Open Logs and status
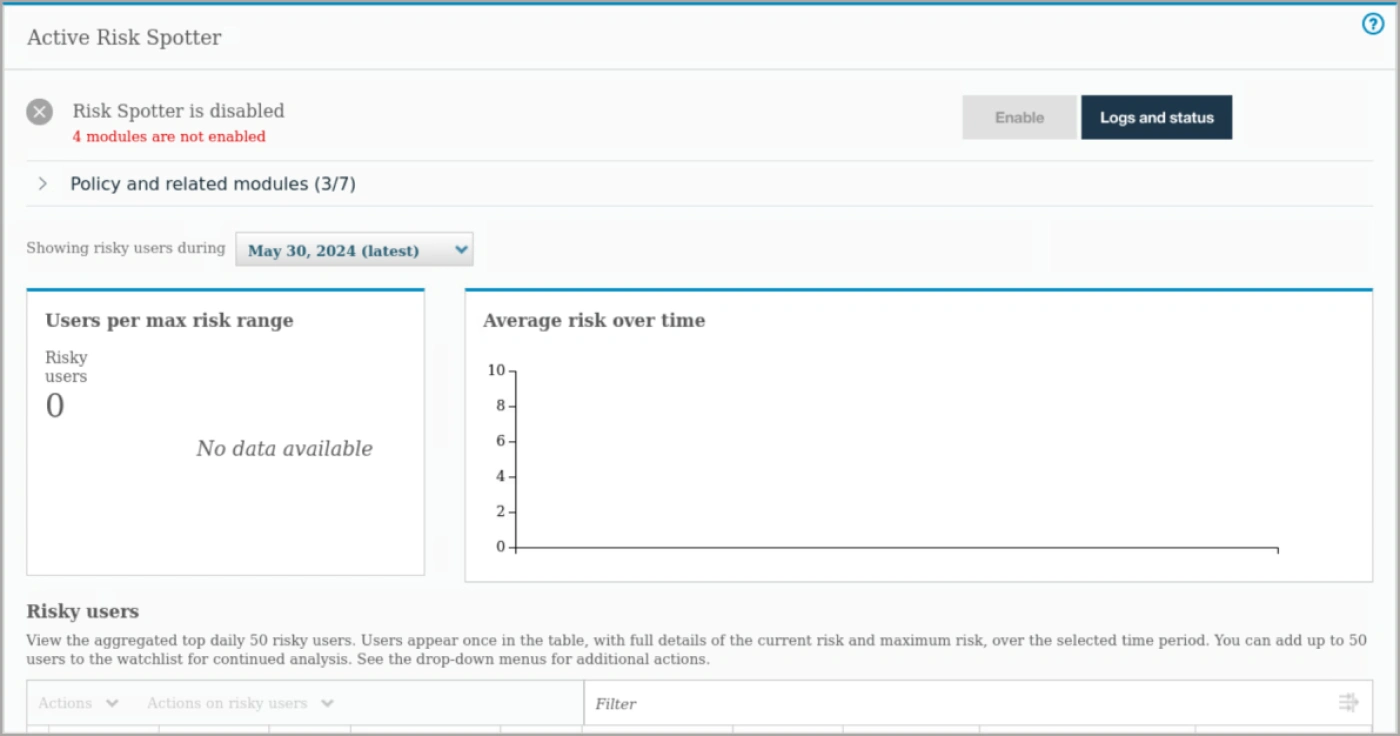This screenshot has height=736, width=1400. (x=1156, y=117)
